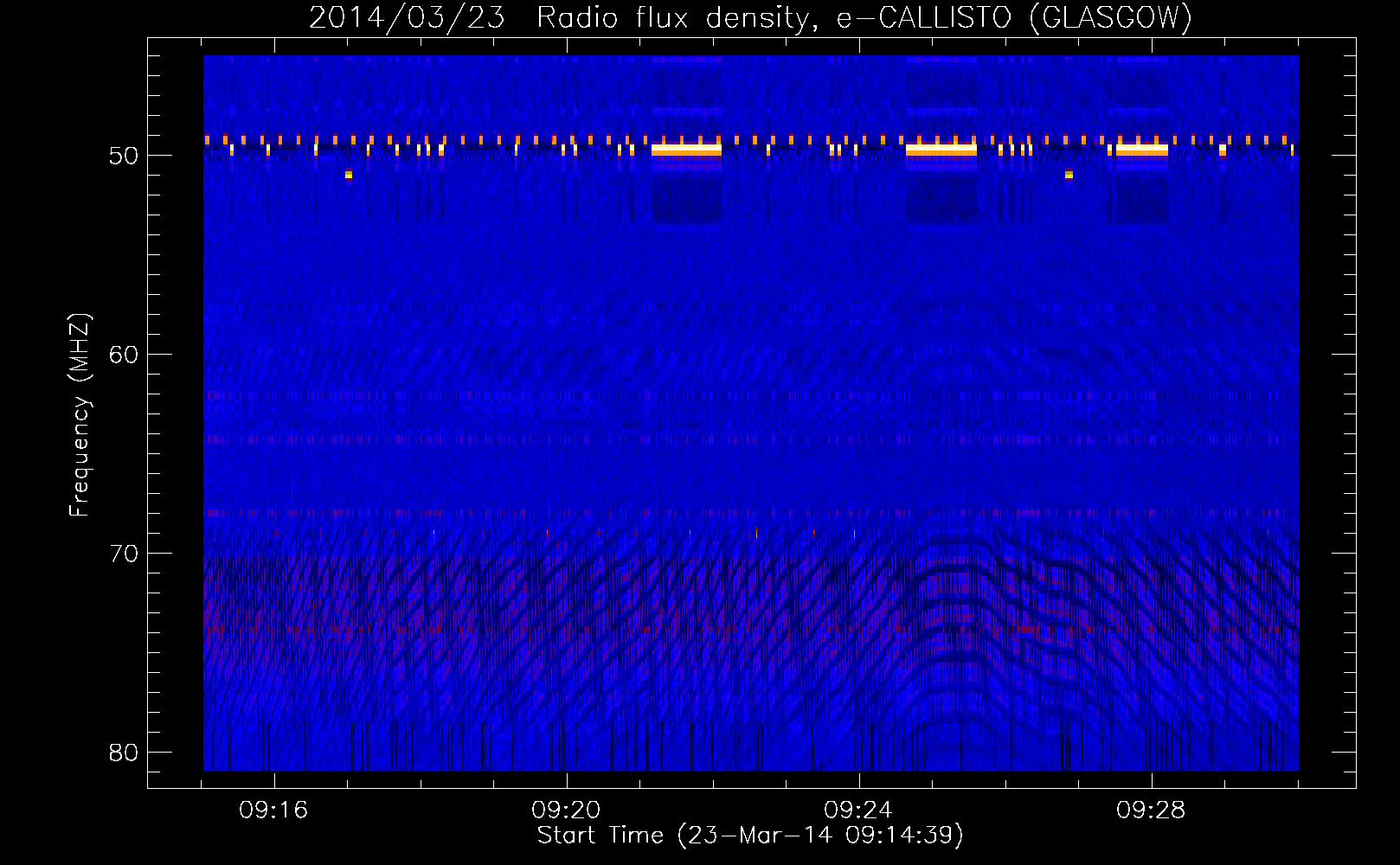The width and height of the screenshot is (1400, 865).
Task: Click the small yellow spot near 51 MHz at 09:17
Action: pyautogui.click(x=349, y=175)
